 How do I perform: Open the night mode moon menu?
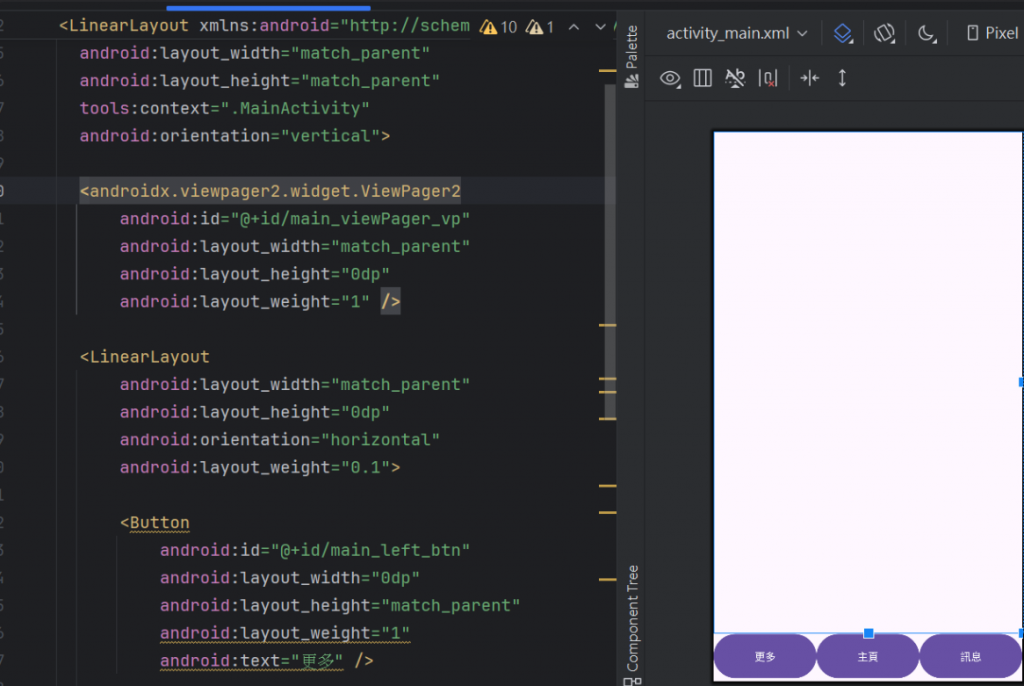pyautogui.click(x=927, y=33)
